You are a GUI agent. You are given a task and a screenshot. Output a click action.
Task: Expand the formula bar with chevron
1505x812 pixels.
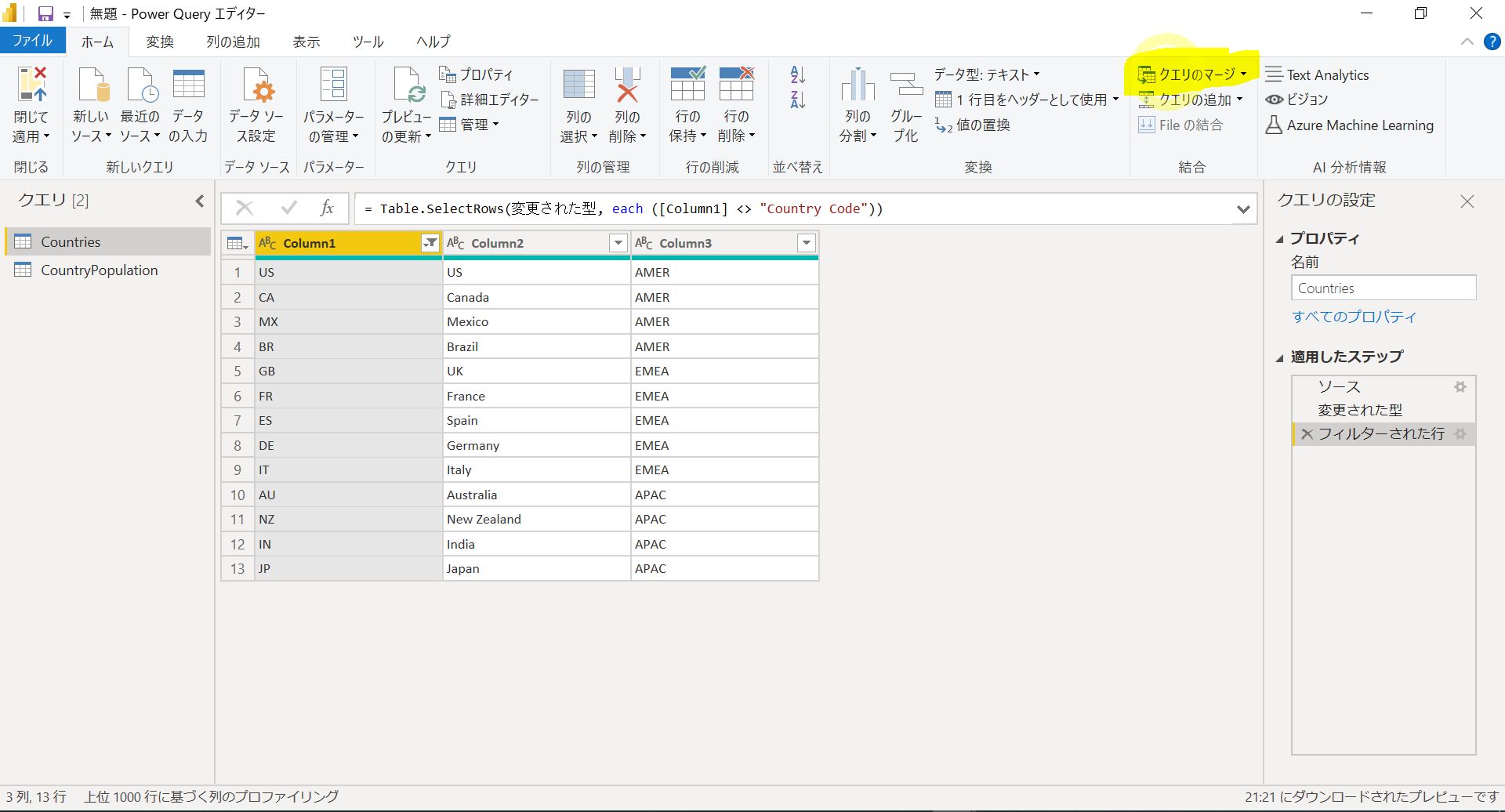[x=1243, y=208]
